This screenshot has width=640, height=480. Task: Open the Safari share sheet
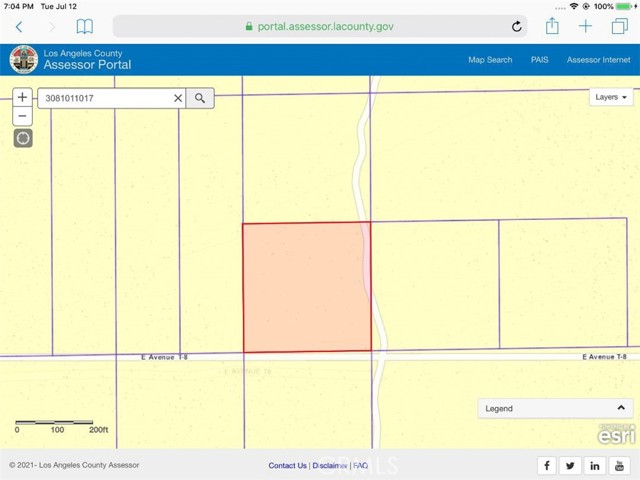[552, 26]
